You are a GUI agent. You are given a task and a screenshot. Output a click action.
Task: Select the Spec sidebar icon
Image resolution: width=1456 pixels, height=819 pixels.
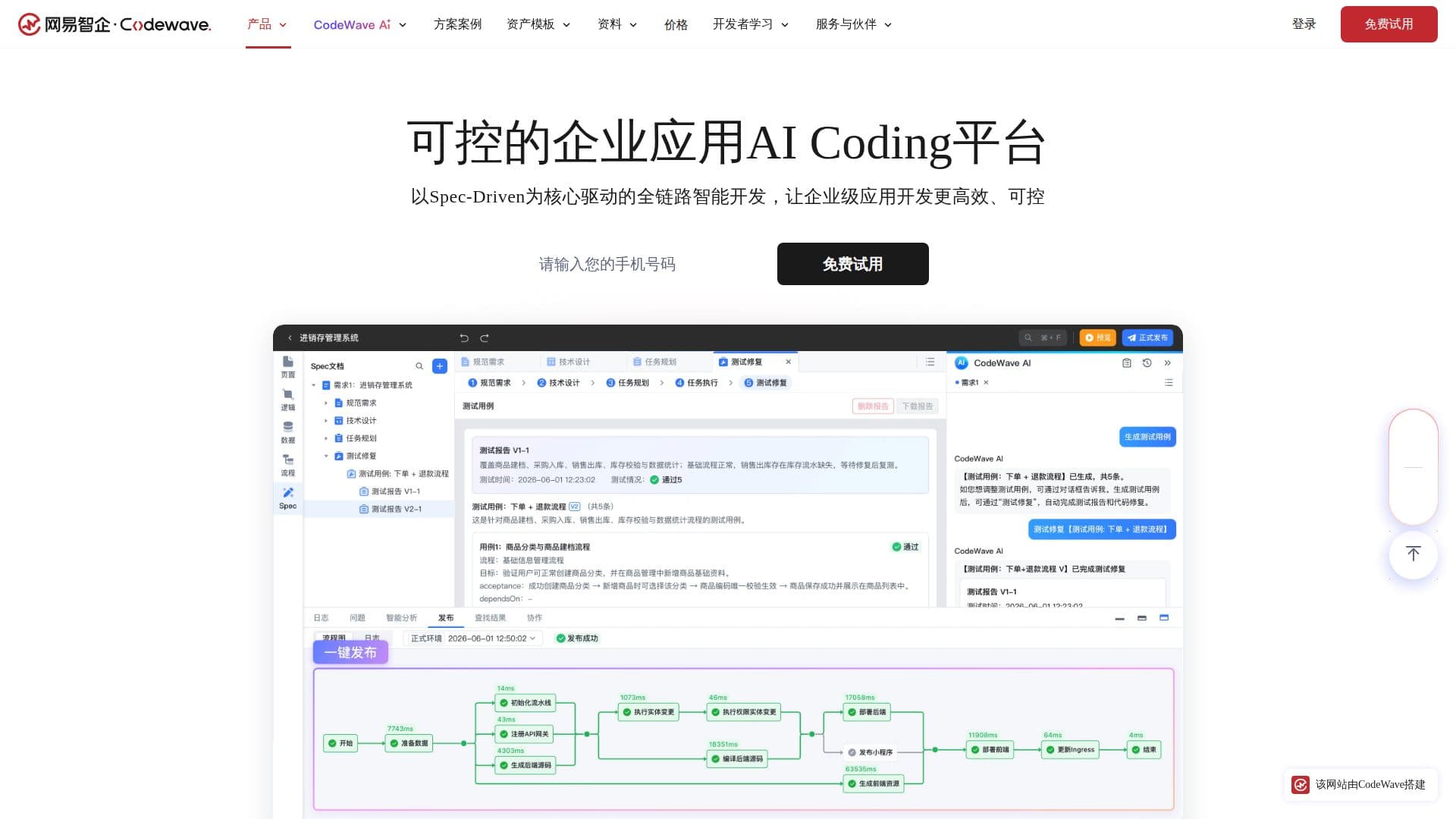point(288,498)
